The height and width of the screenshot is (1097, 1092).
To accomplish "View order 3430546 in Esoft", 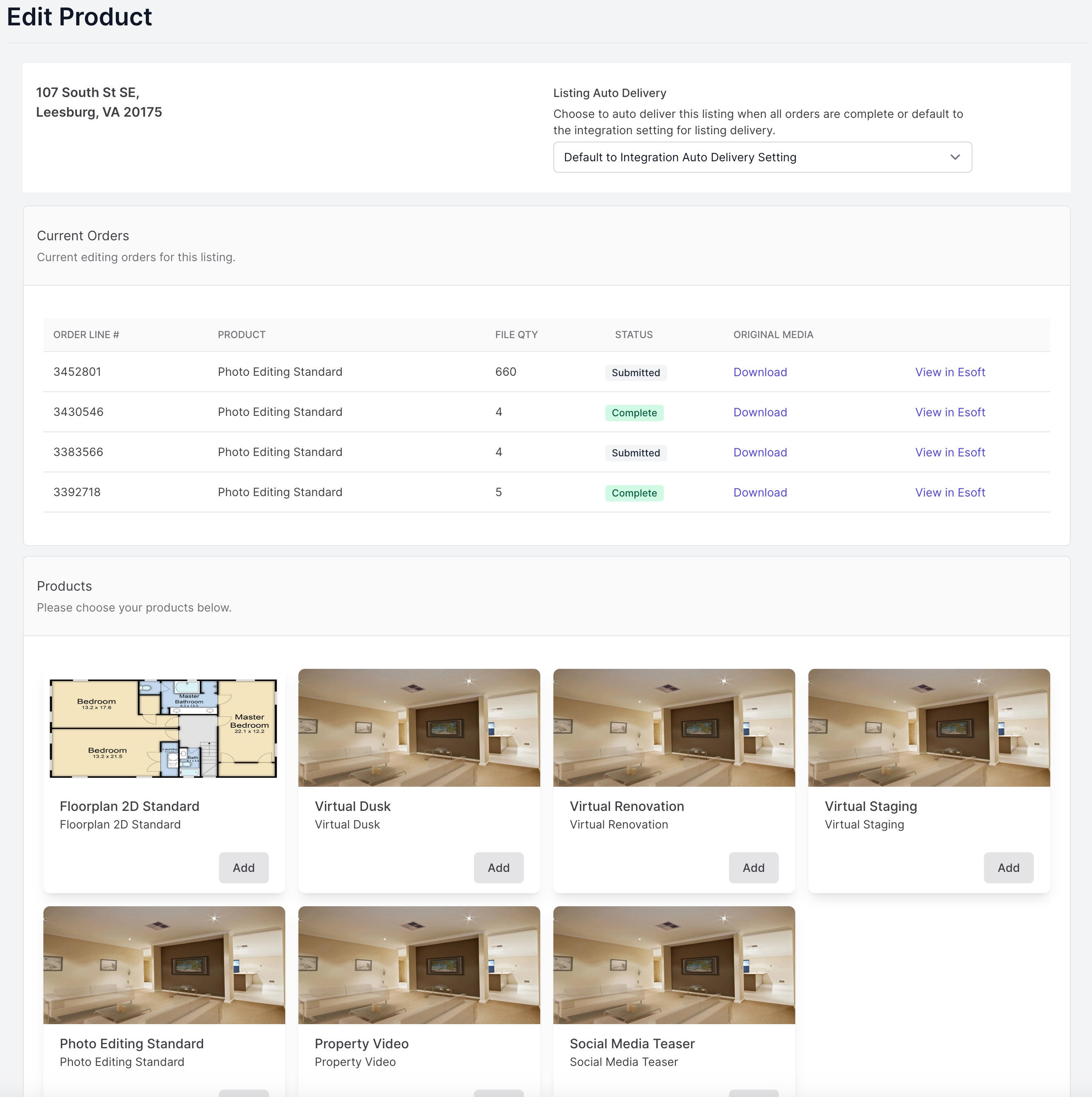I will click(x=950, y=412).
